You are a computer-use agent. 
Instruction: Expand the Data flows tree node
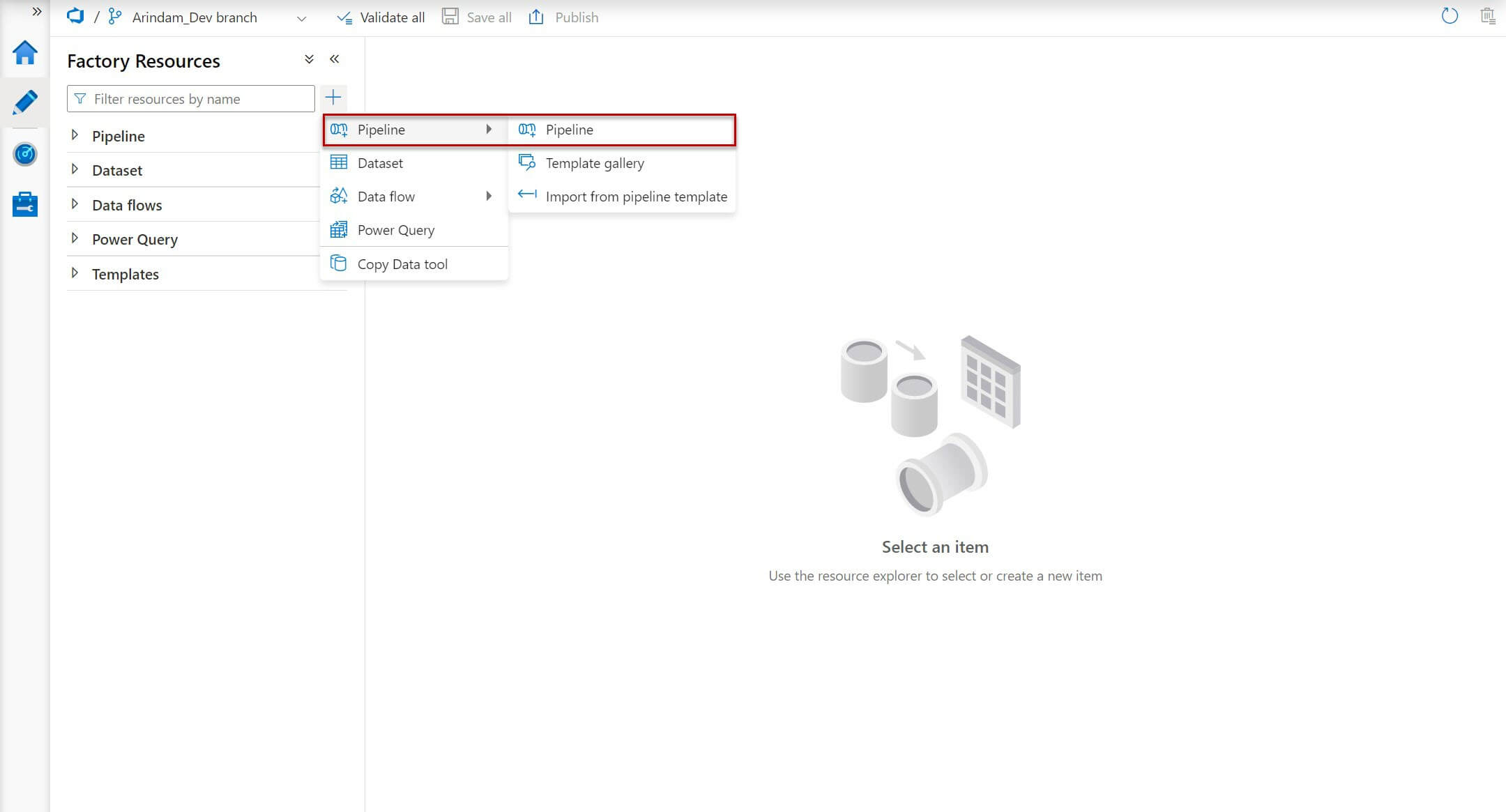pyautogui.click(x=75, y=204)
